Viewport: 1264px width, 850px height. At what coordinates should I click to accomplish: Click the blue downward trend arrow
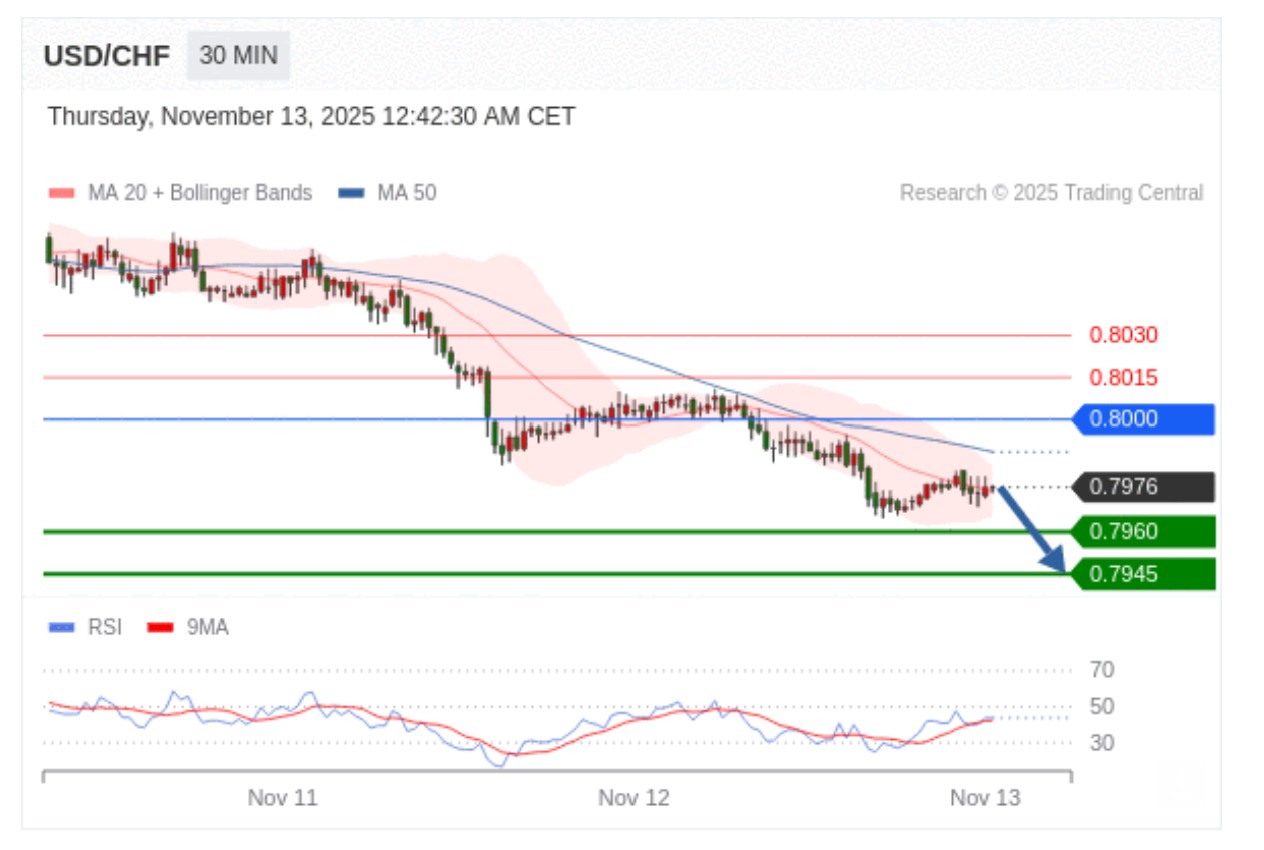tap(1032, 529)
